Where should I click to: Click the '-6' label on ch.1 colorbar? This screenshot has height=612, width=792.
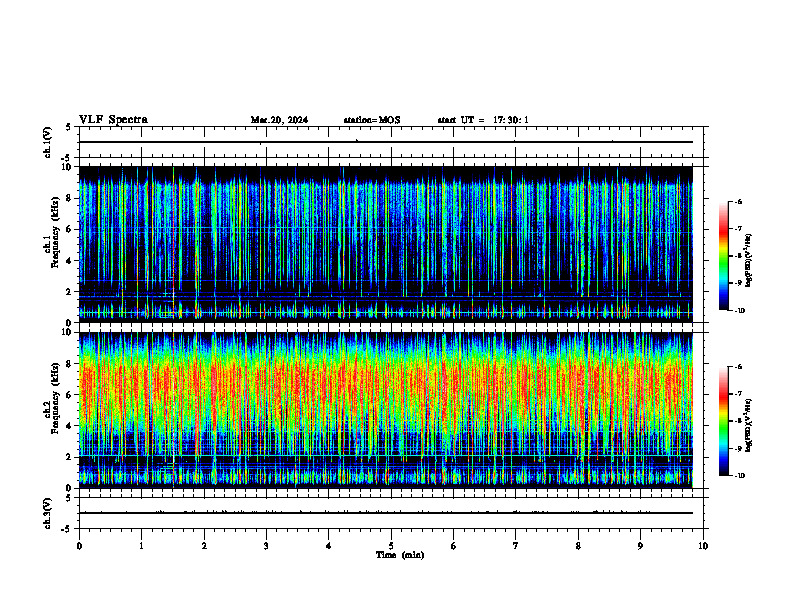[739, 201]
